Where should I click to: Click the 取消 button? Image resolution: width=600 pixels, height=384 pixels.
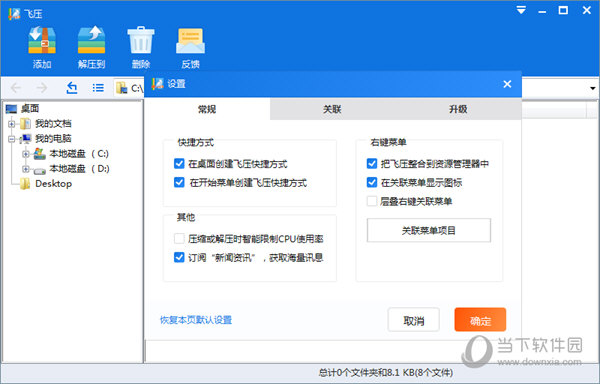[x=414, y=320]
